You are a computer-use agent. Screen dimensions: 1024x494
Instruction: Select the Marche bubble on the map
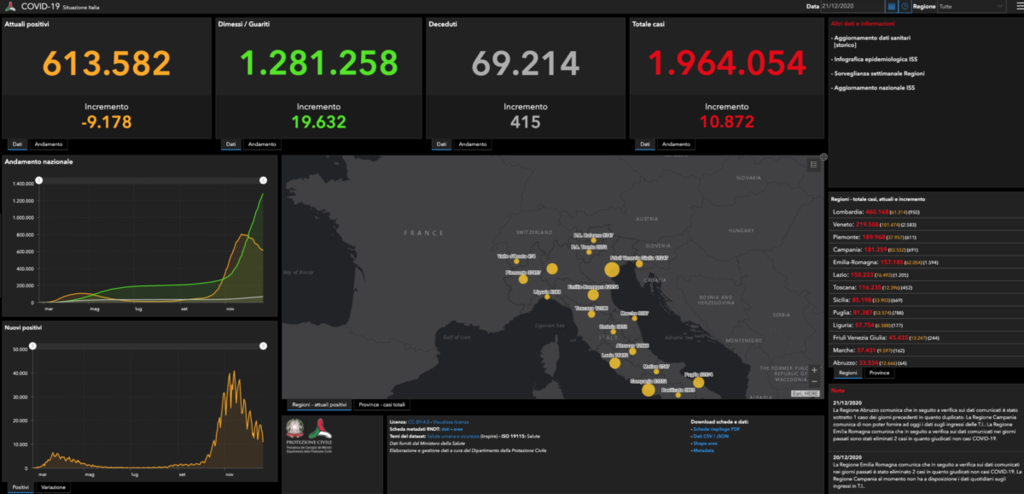coord(634,318)
